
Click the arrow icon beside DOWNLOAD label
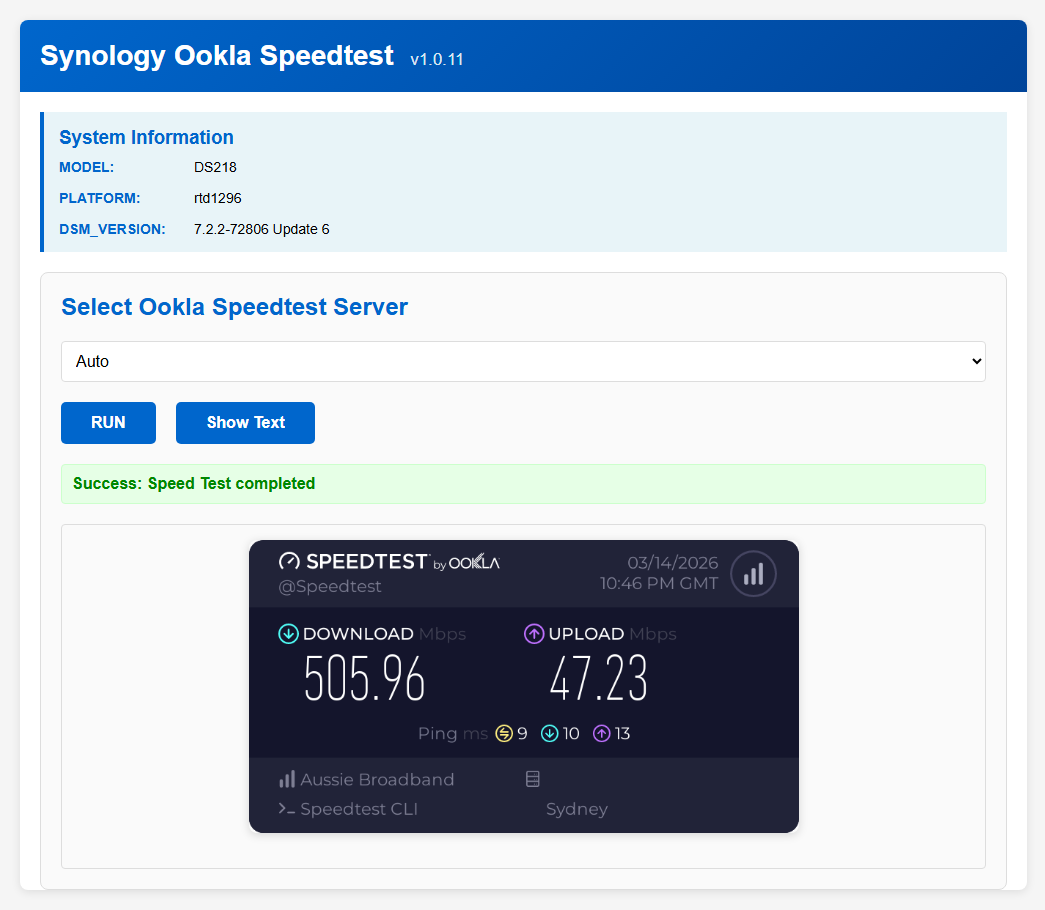click(288, 634)
